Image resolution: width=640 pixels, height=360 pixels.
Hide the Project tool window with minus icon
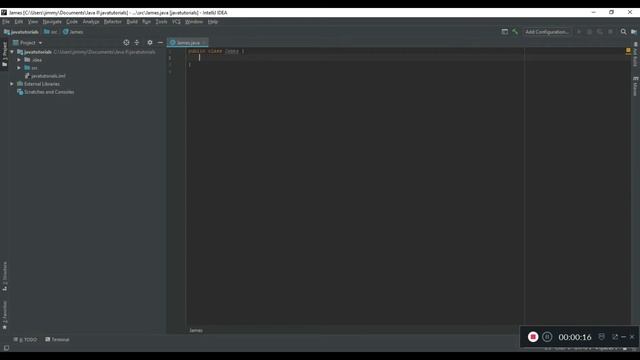(x=160, y=42)
